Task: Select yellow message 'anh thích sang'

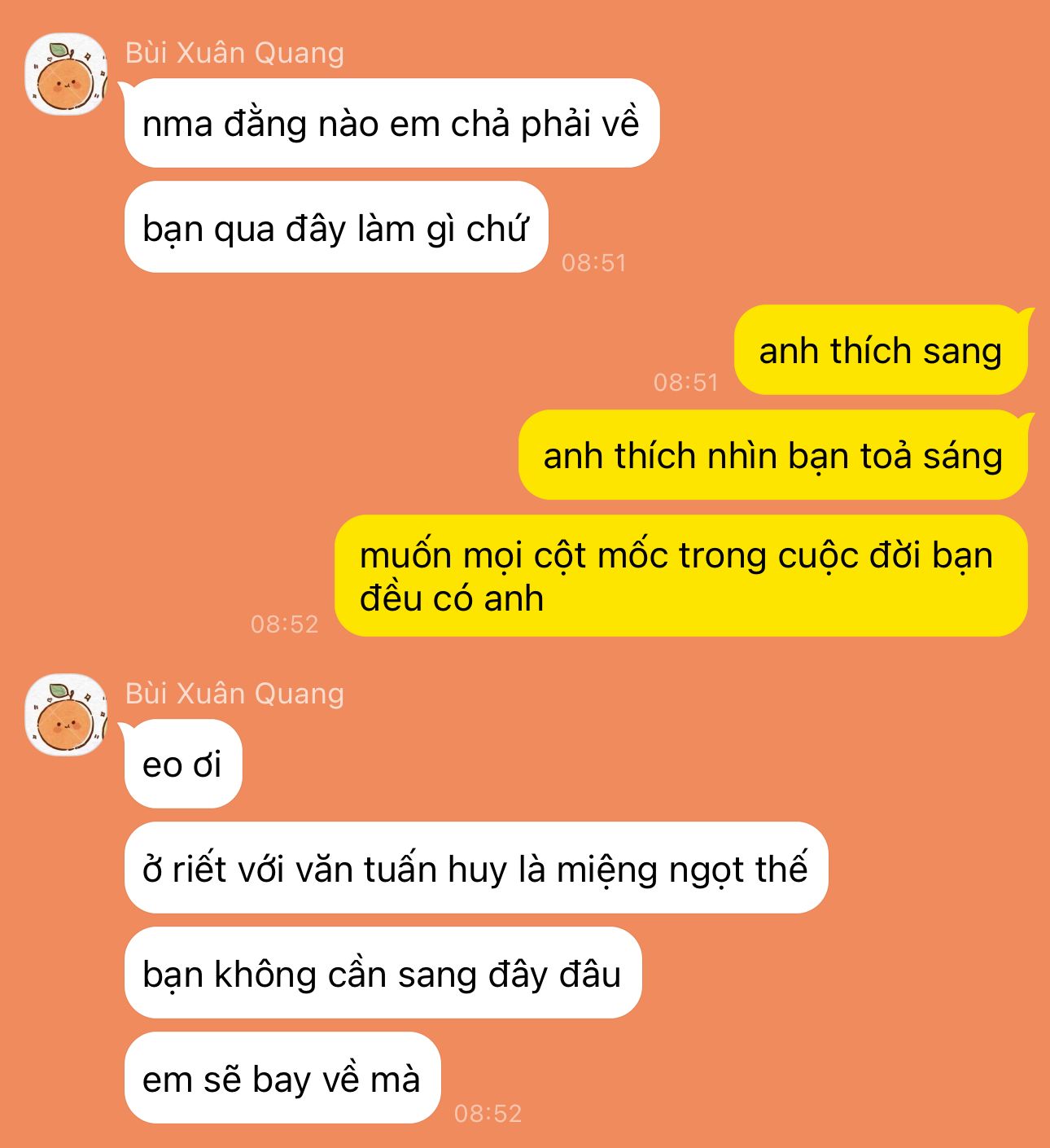Action: [881, 350]
